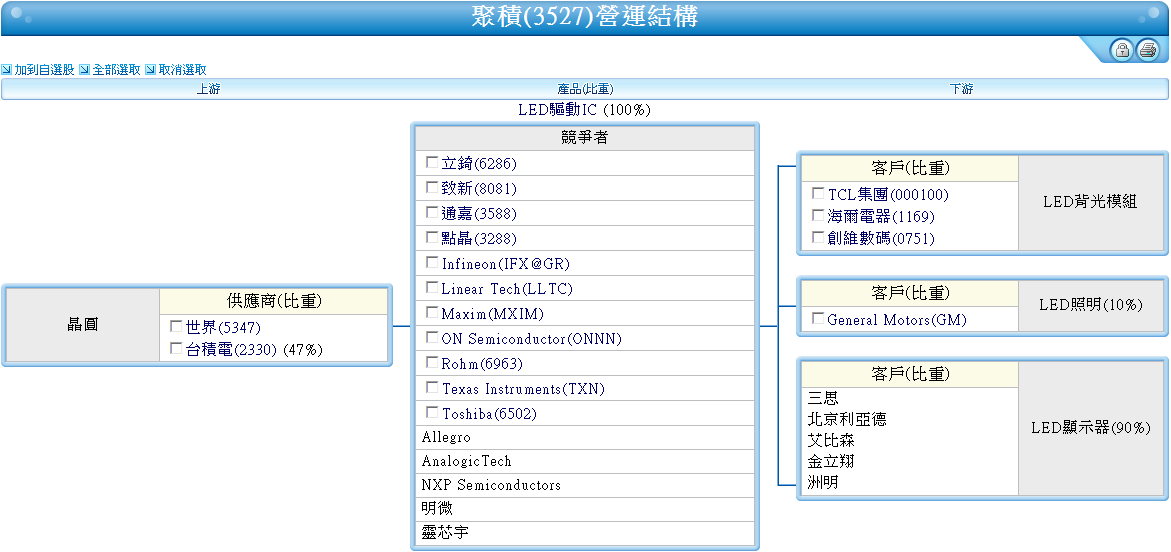Open the Toshiba(6502) link
The height and width of the screenshot is (552, 1171).
point(489,414)
